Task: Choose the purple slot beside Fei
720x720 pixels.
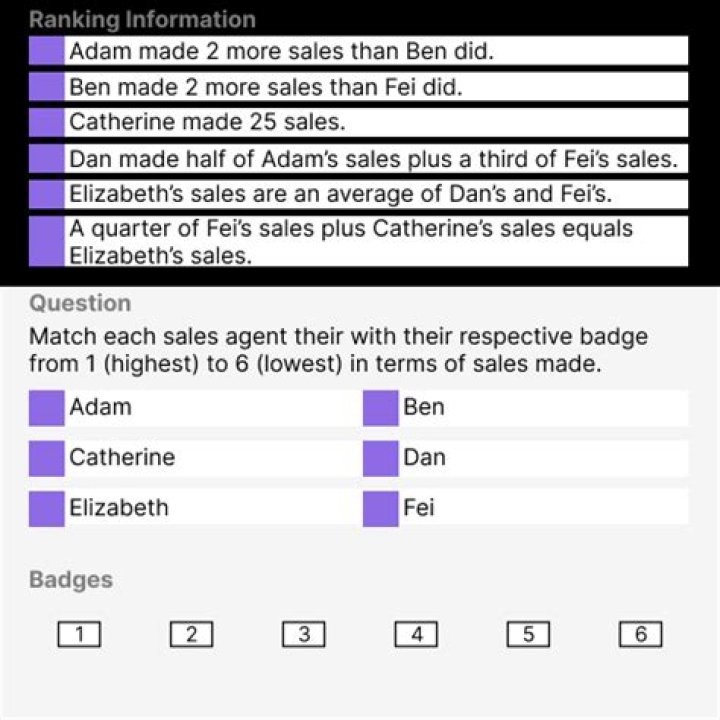Action: tap(381, 509)
